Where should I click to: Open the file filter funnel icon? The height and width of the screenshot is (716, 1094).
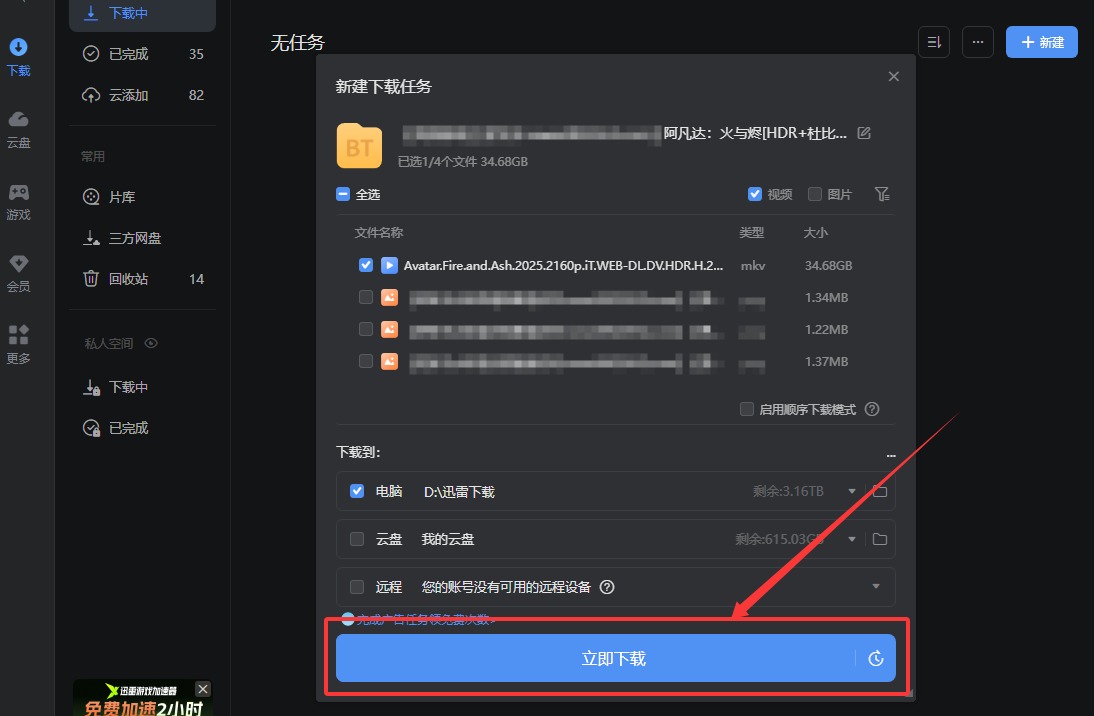pos(881,194)
